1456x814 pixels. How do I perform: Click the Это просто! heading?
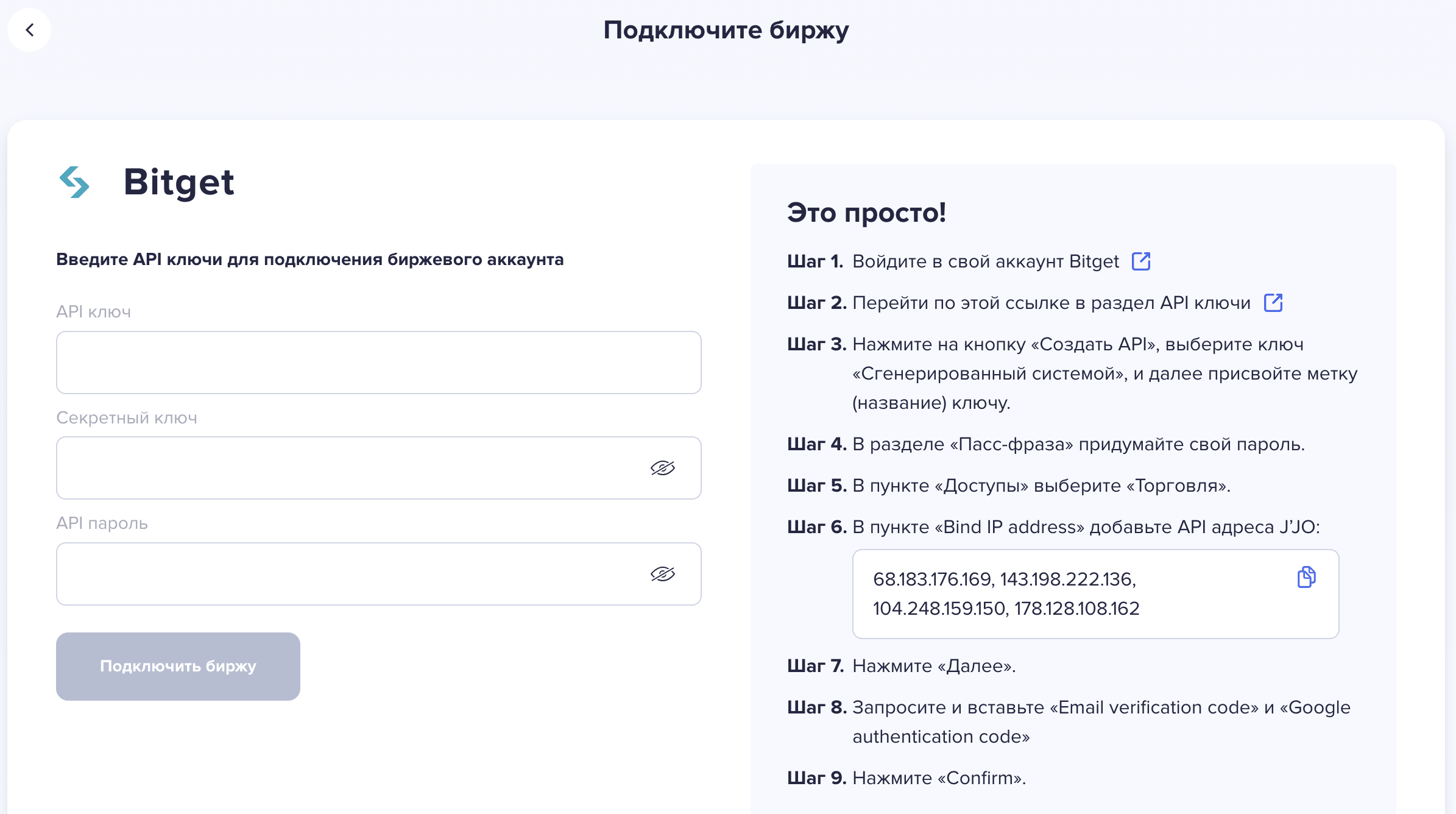pyautogui.click(x=866, y=213)
